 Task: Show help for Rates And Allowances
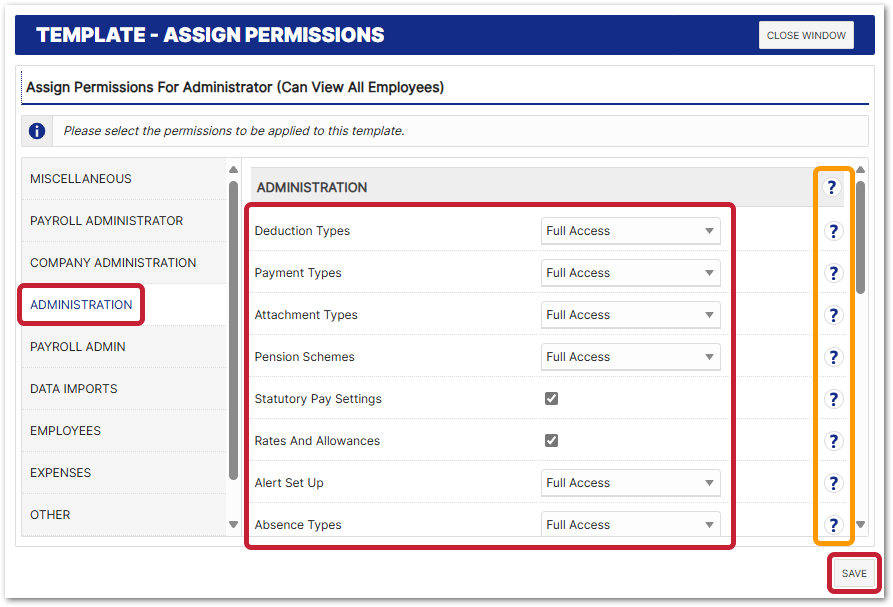[832, 441]
